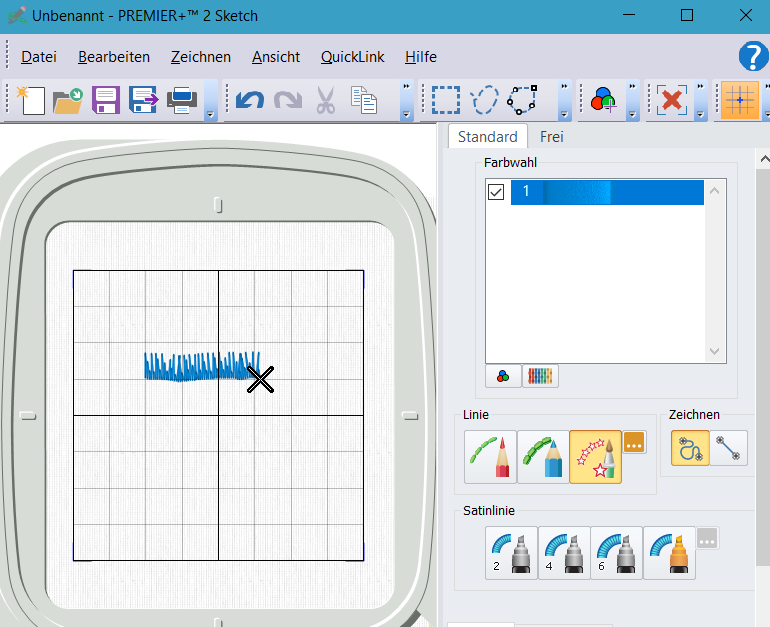Click the red X delete icon
Image resolution: width=770 pixels, height=627 pixels.
[x=672, y=100]
